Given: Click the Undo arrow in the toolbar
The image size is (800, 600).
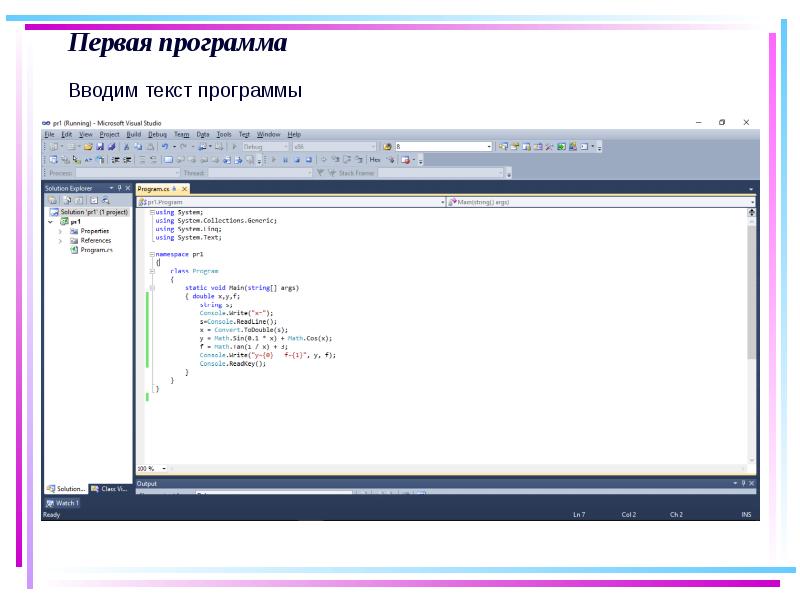Looking at the screenshot, I should click(x=164, y=146).
